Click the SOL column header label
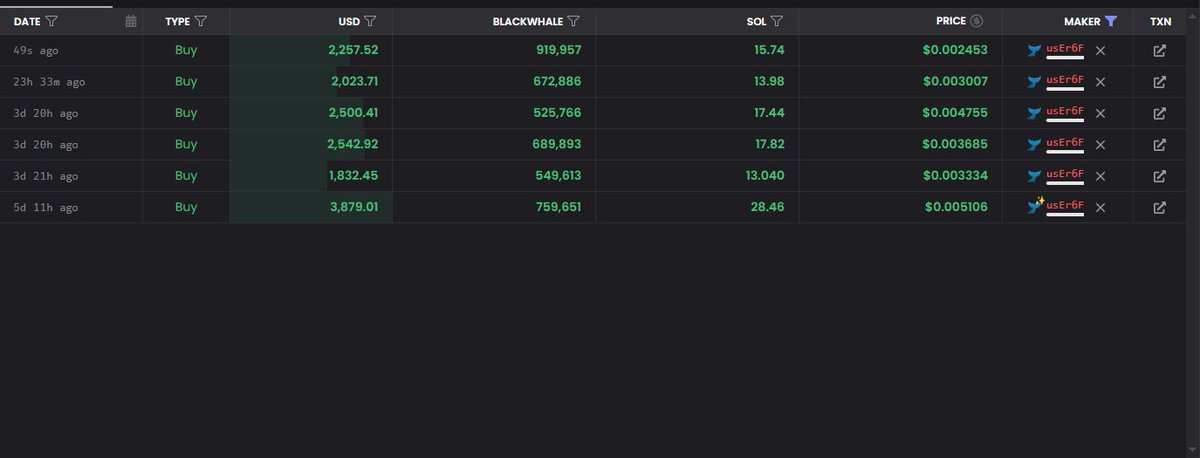 (x=758, y=21)
